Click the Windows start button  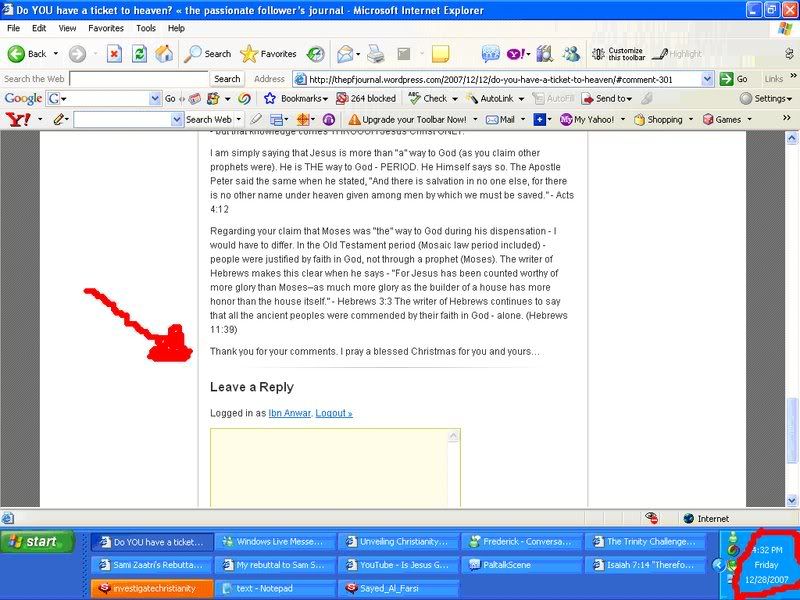(x=38, y=541)
